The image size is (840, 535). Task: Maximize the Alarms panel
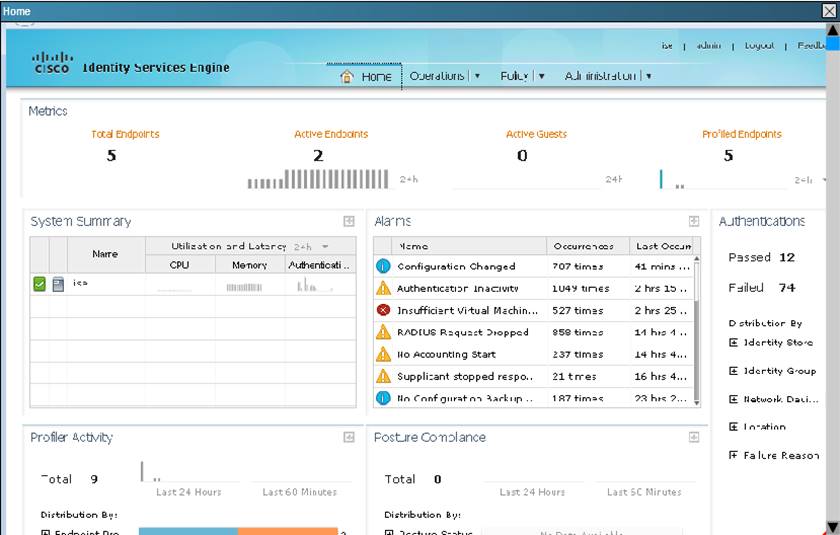pos(693,221)
